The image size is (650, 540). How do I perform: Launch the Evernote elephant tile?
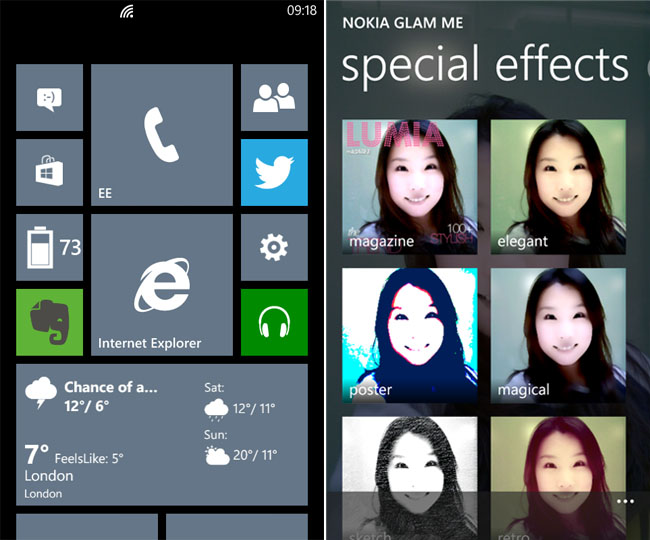49,322
